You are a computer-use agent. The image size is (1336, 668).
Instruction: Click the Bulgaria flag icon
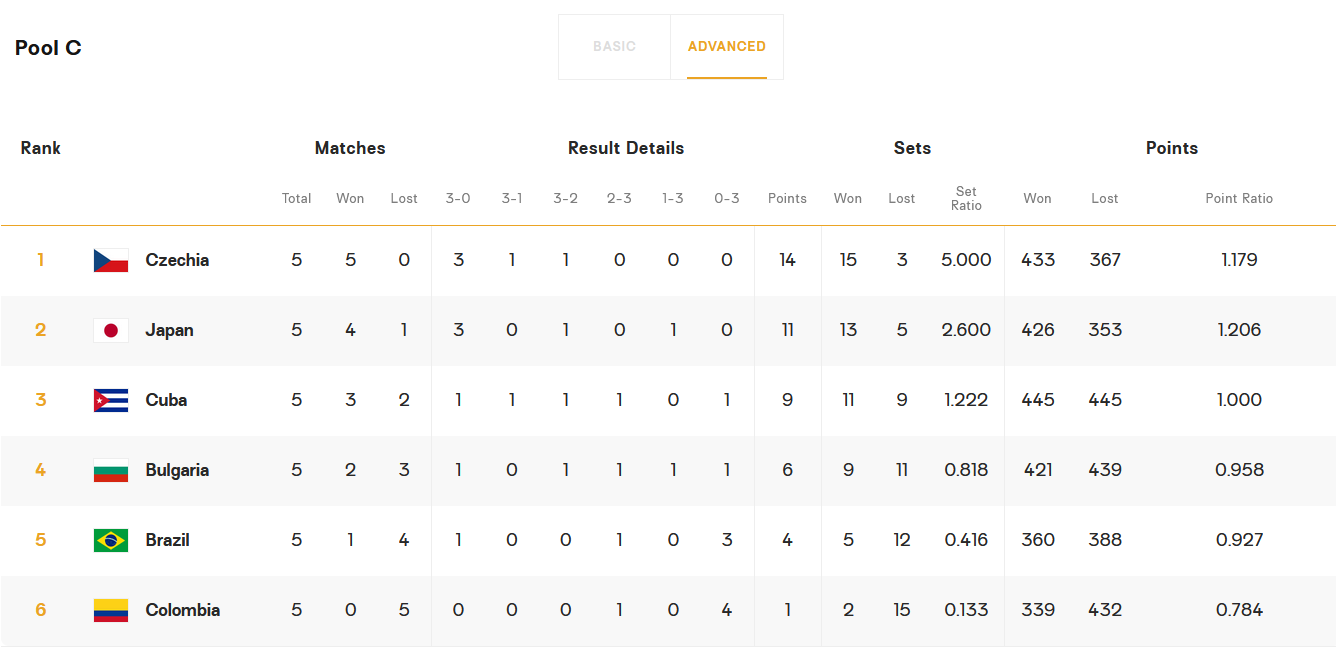(111, 470)
